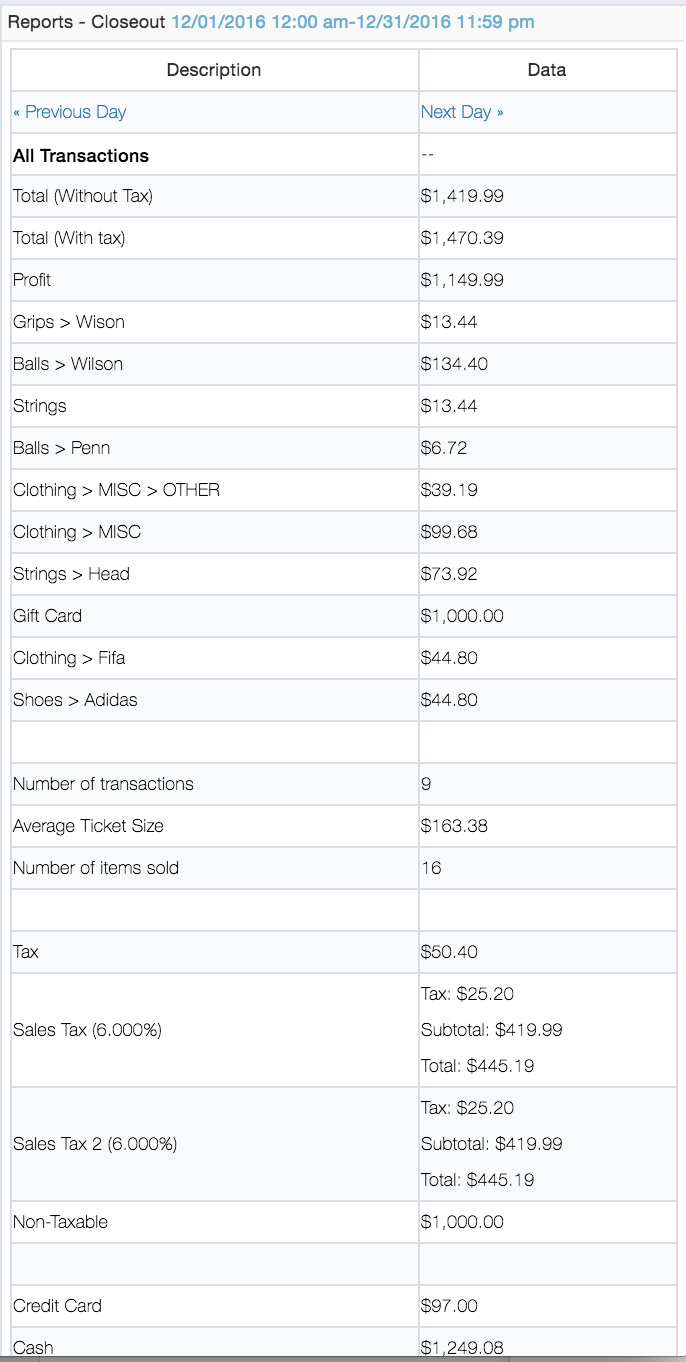Click the All Transactions row label

(x=81, y=156)
